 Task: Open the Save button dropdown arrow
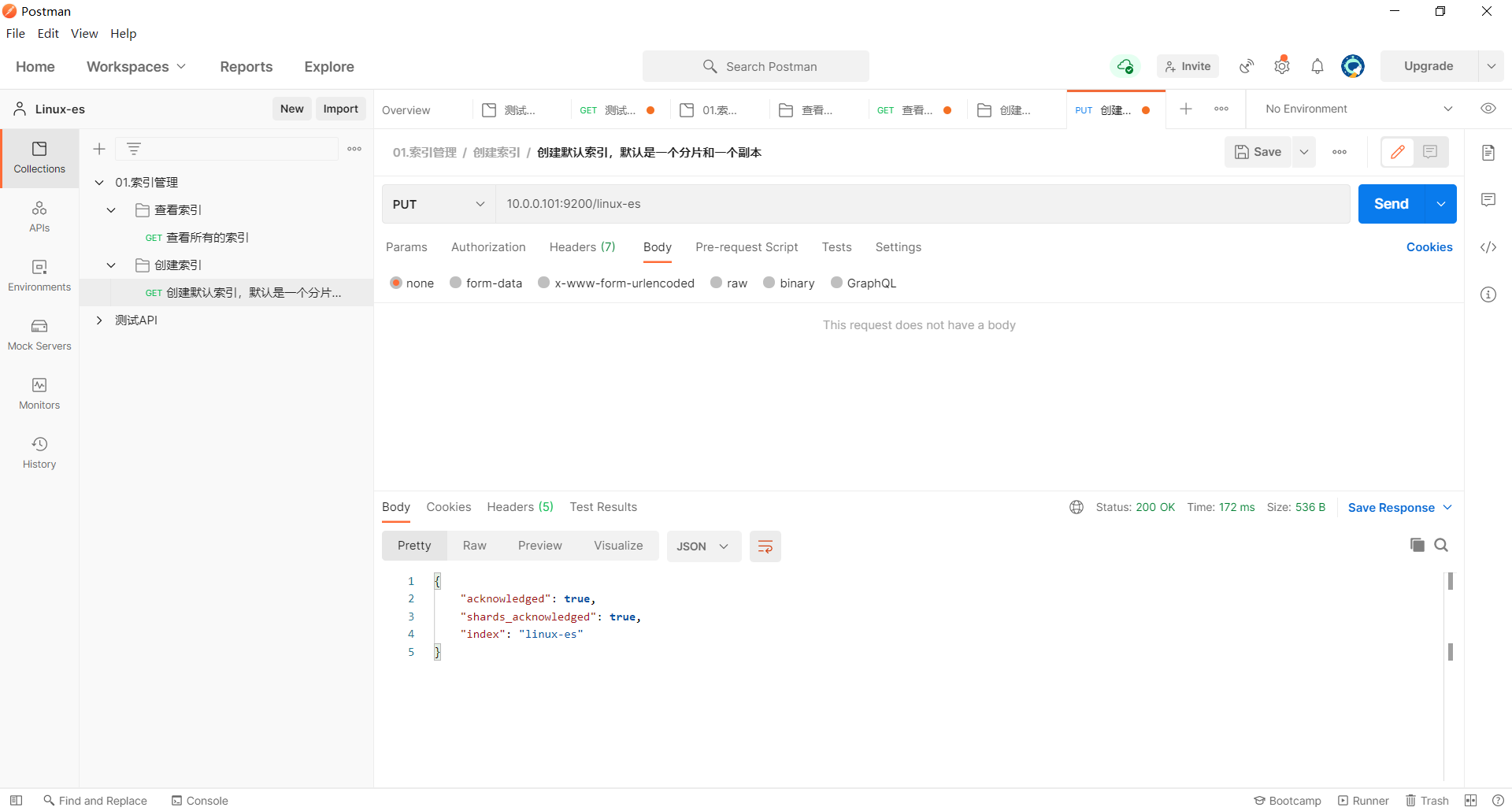(1304, 152)
